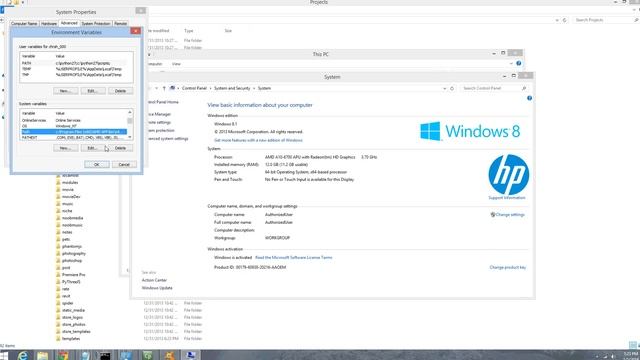
Task: Open Advanced system settings link
Action: 168,138
